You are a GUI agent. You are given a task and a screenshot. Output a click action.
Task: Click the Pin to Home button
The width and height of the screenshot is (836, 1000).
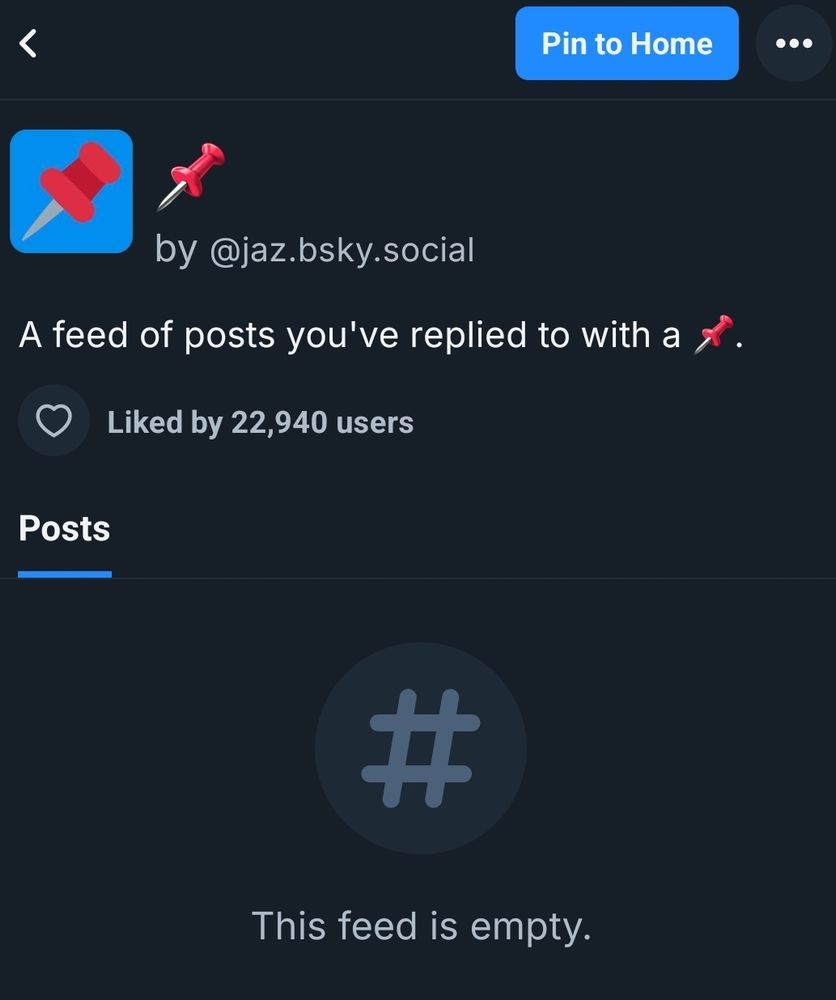627,43
